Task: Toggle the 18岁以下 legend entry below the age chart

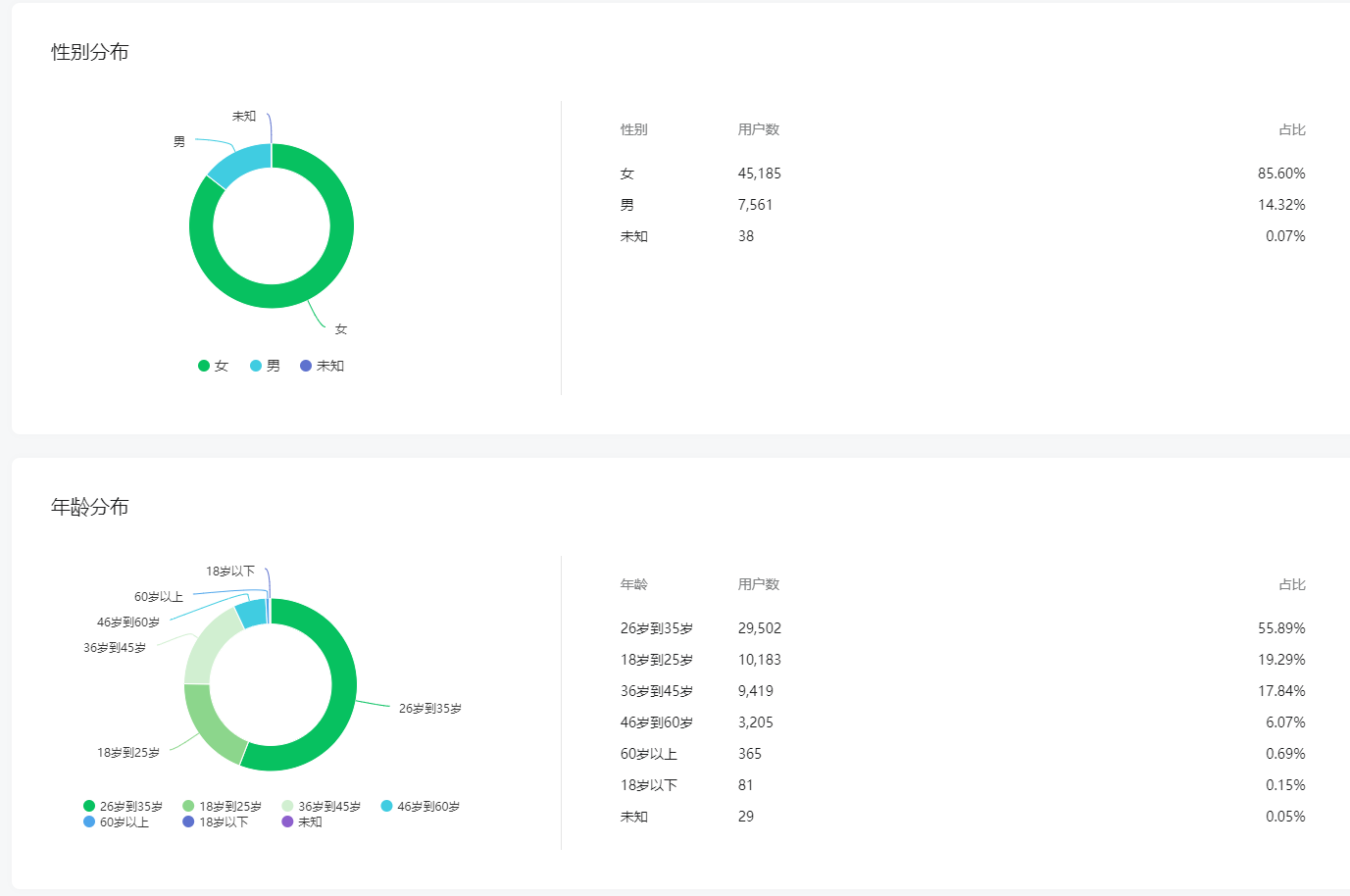Action: coord(215,822)
